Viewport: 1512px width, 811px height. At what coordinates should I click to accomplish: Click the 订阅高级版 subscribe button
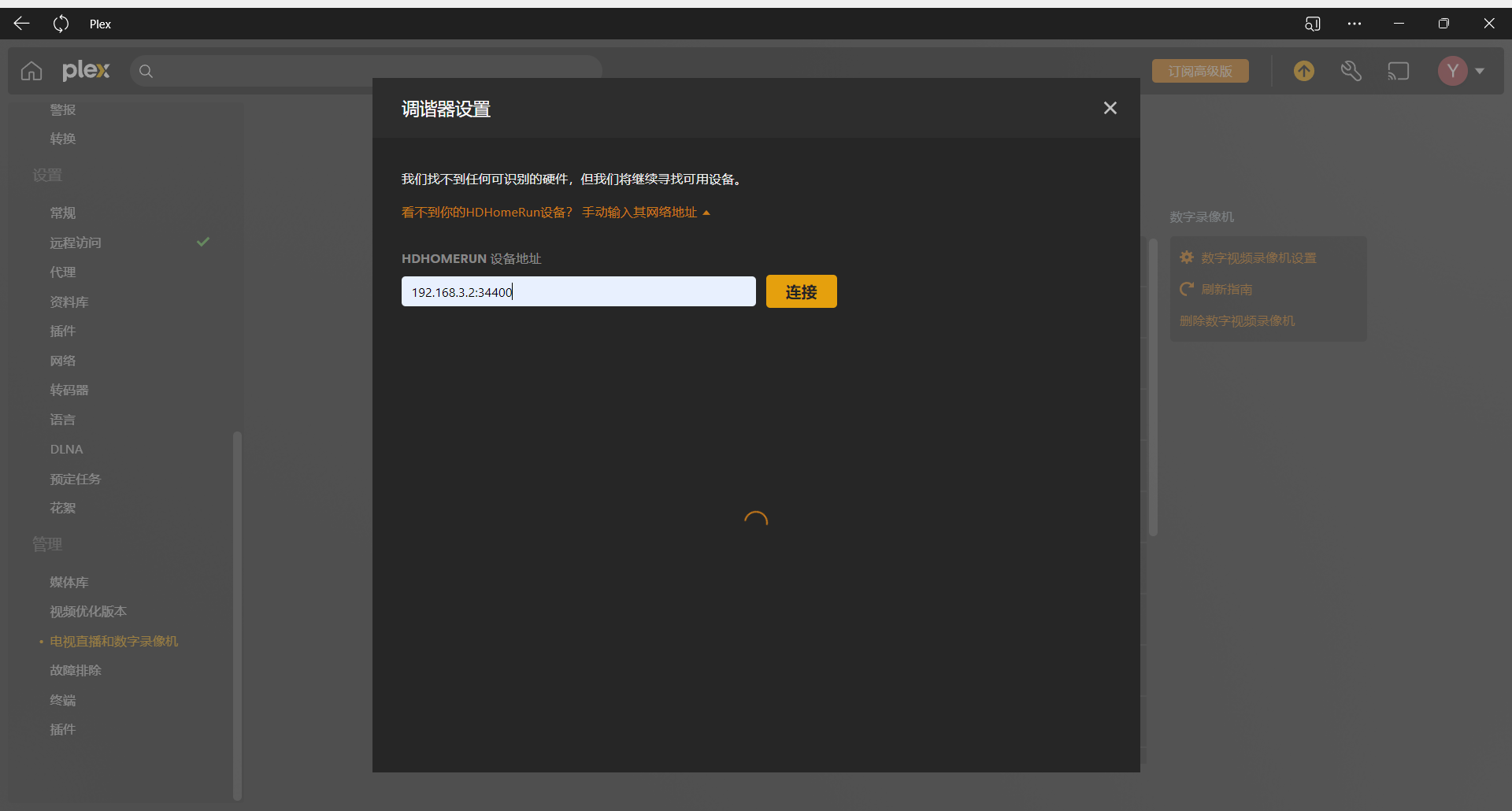coord(1200,71)
